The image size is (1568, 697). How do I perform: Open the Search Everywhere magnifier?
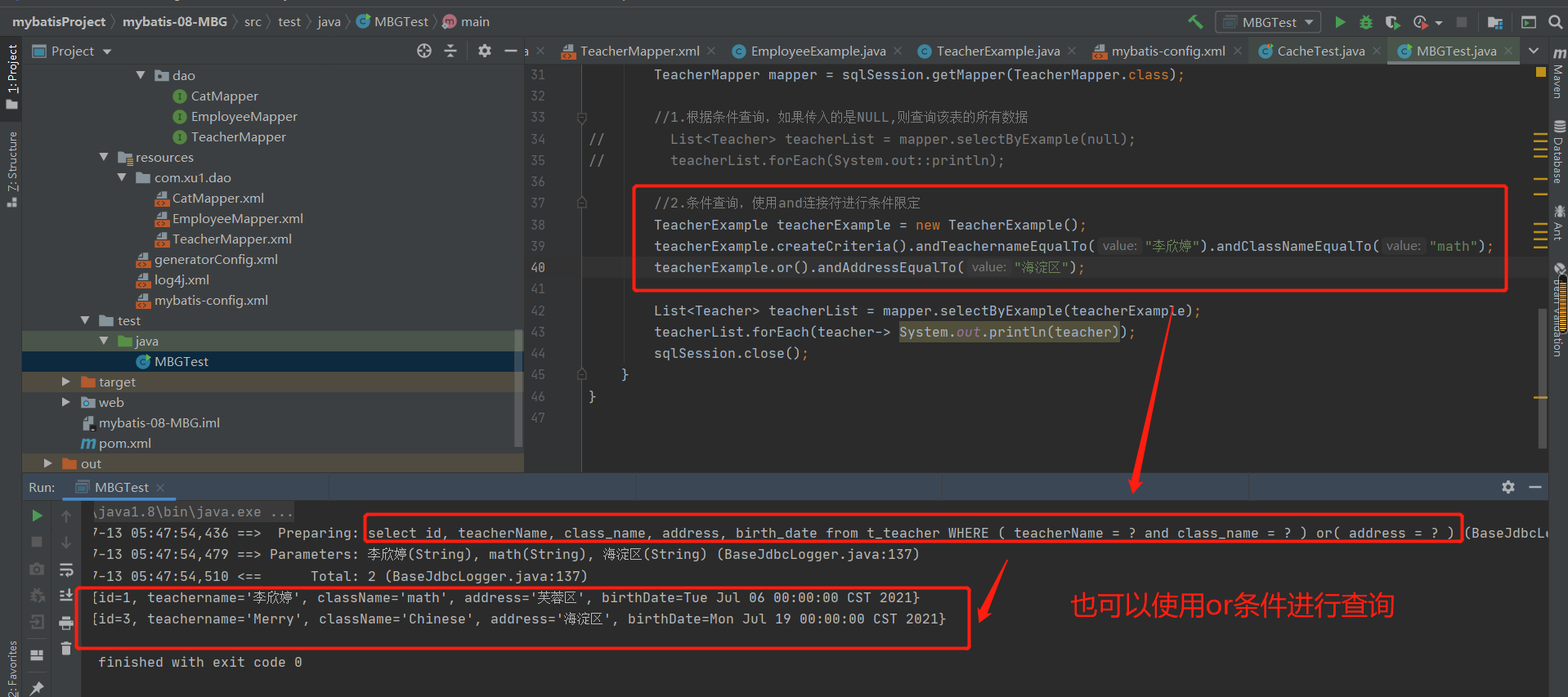pyautogui.click(x=1556, y=22)
